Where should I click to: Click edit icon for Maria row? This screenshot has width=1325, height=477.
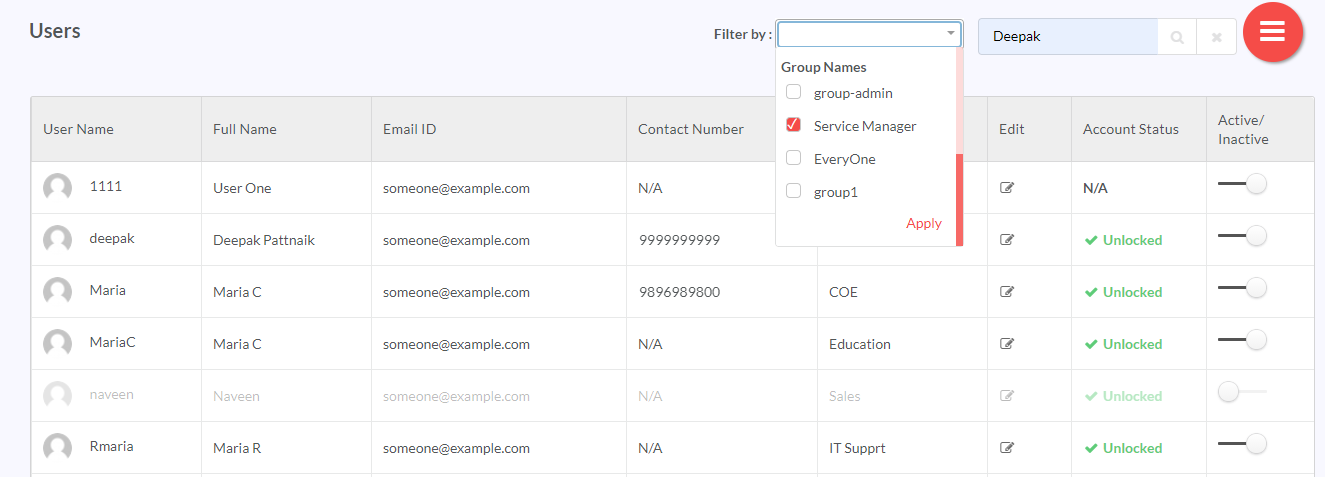(1007, 292)
